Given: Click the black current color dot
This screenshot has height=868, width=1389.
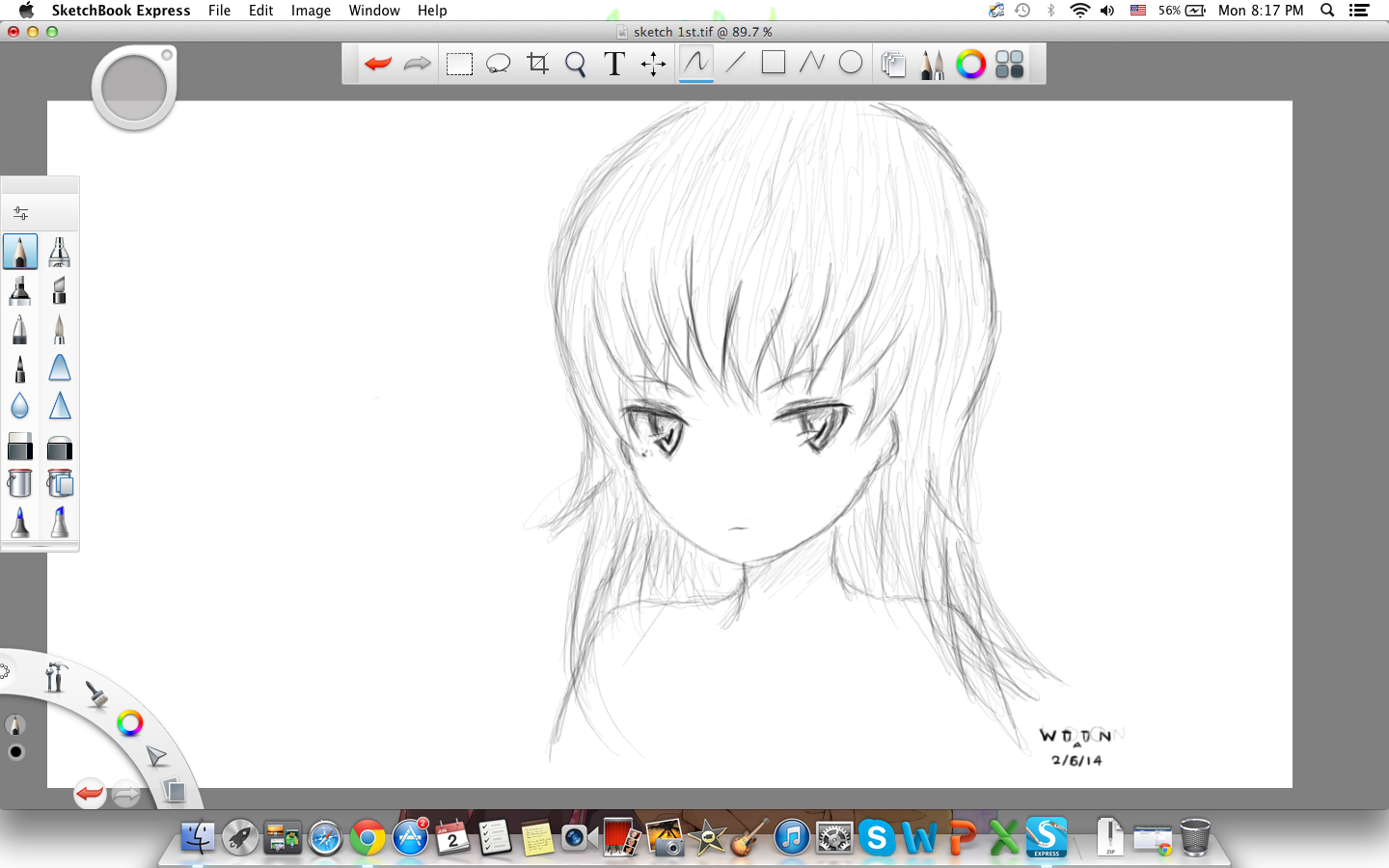Looking at the screenshot, I should point(15,752).
